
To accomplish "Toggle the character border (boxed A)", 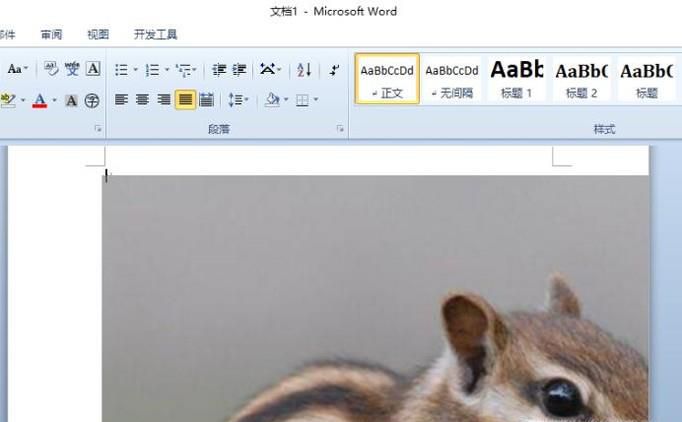I will click(93, 69).
